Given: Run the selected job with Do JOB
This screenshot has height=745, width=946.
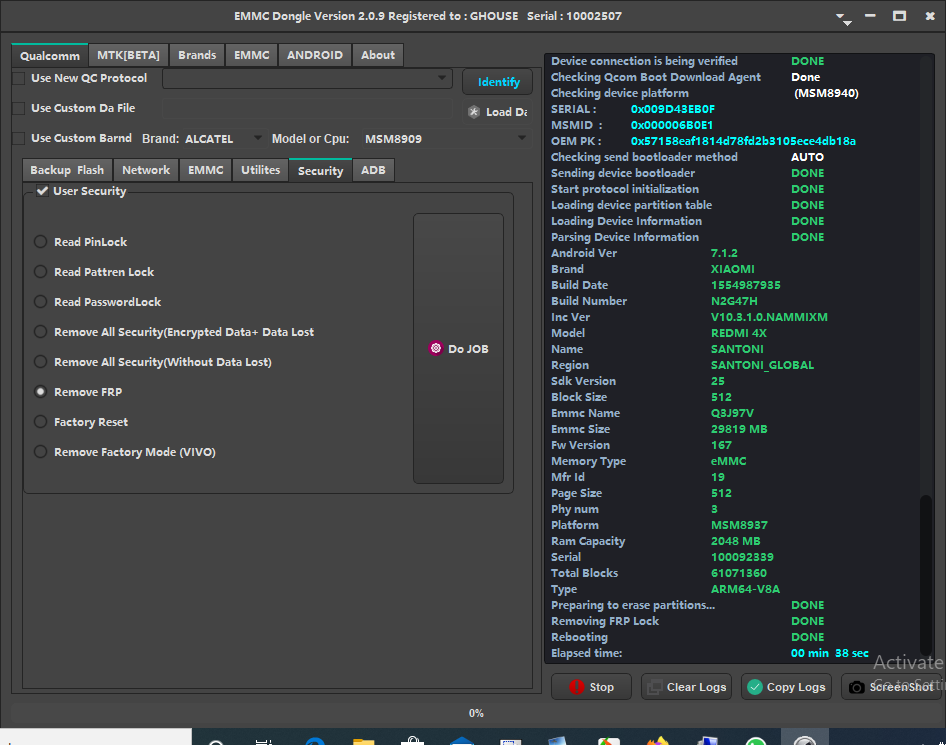Looking at the screenshot, I should click(x=459, y=348).
